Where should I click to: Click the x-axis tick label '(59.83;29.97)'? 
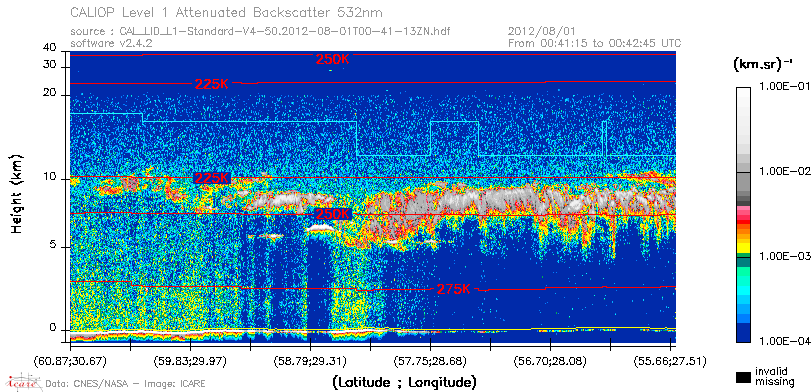point(190,360)
